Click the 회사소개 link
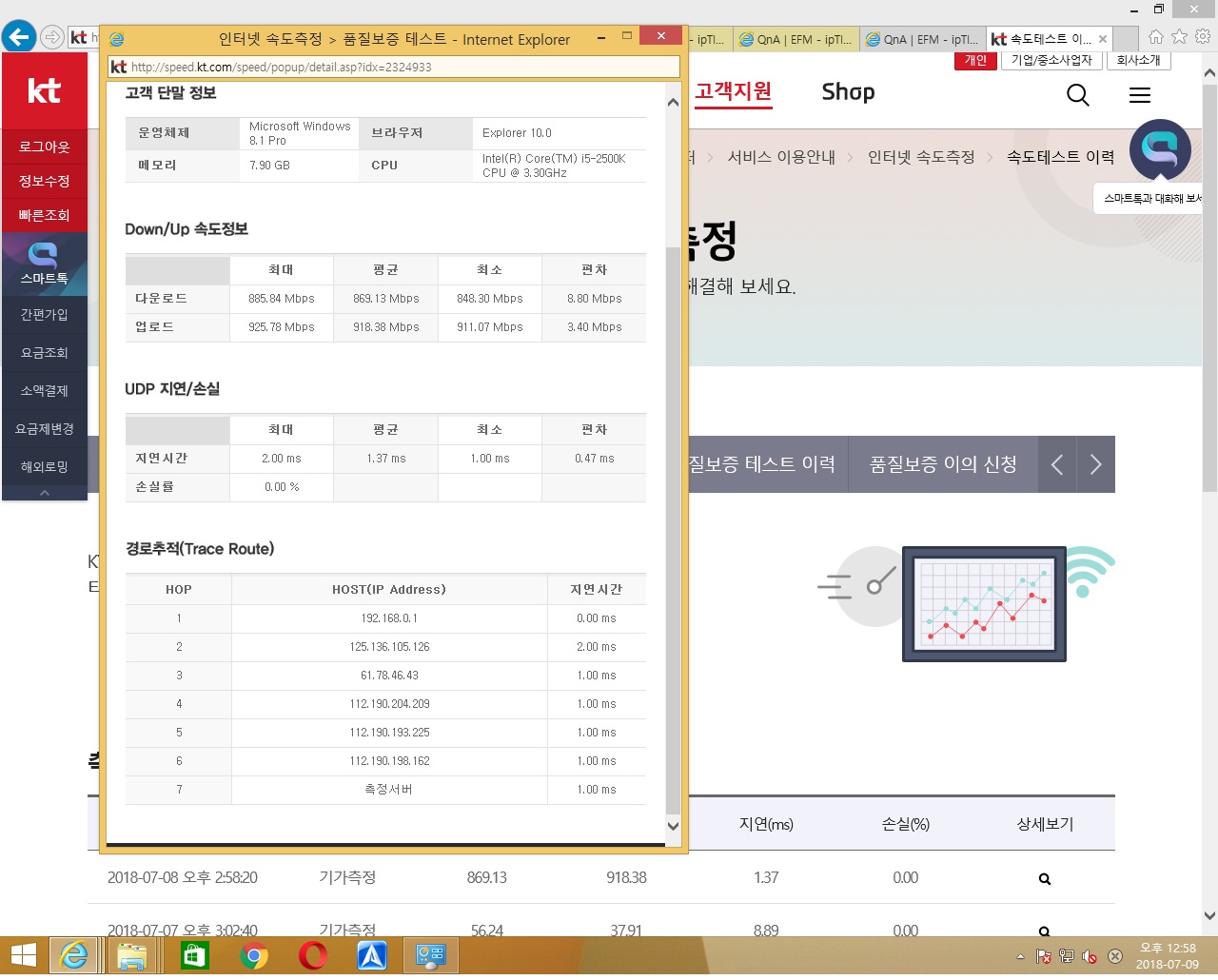1218x980 pixels. (1138, 60)
